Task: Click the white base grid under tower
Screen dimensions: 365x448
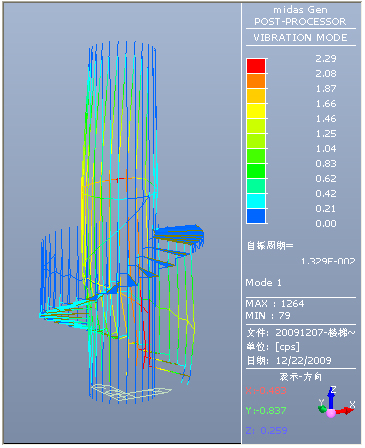Action: coord(132,392)
